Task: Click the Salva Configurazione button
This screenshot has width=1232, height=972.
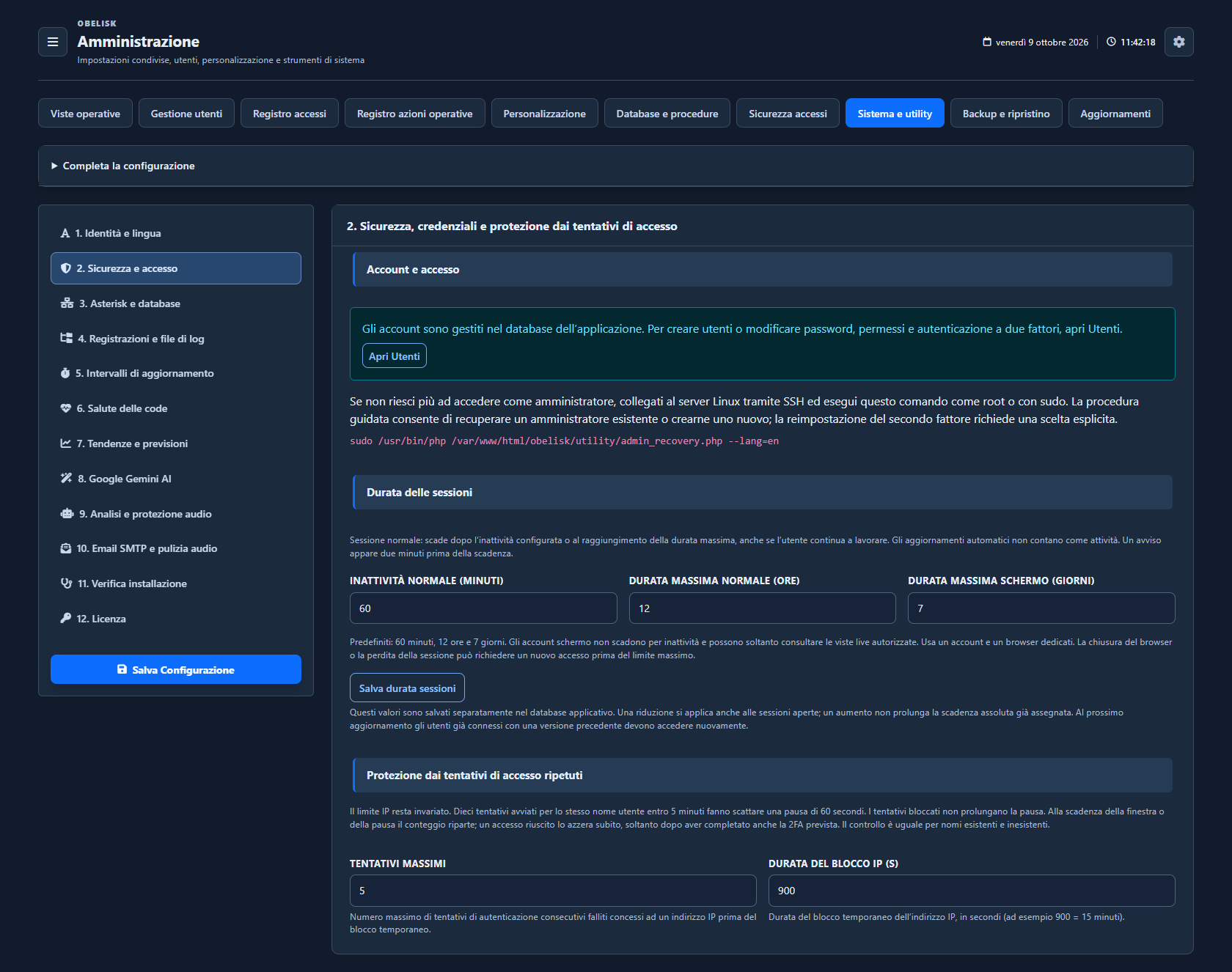Action: 176,669
